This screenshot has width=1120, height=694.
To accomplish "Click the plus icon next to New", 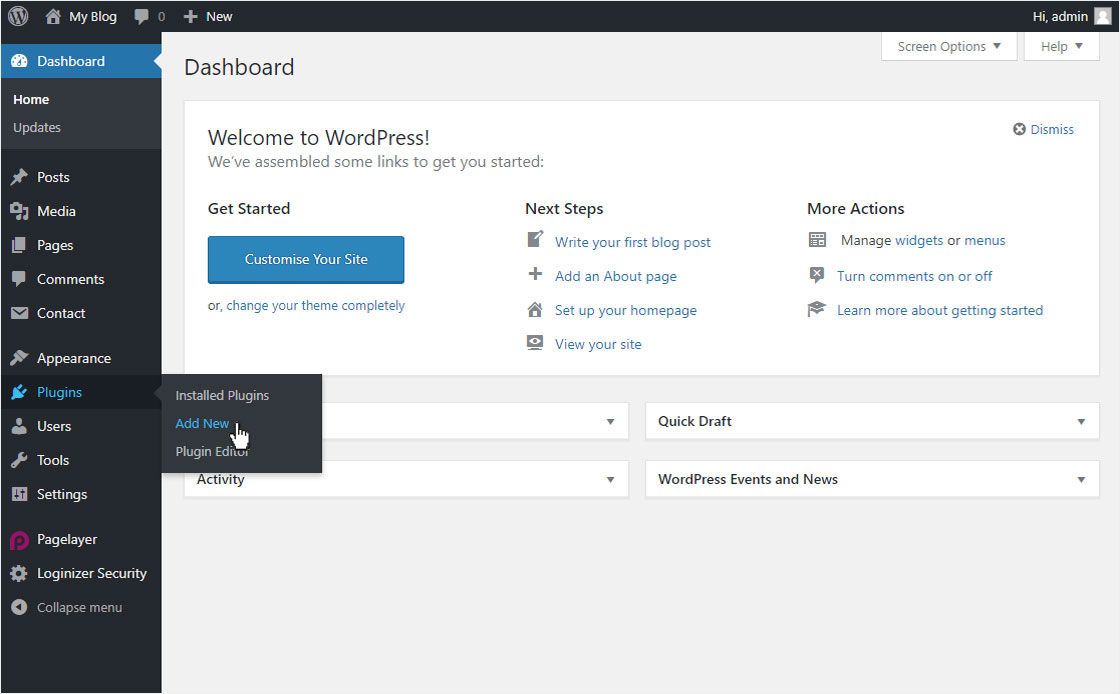I will tap(190, 16).
